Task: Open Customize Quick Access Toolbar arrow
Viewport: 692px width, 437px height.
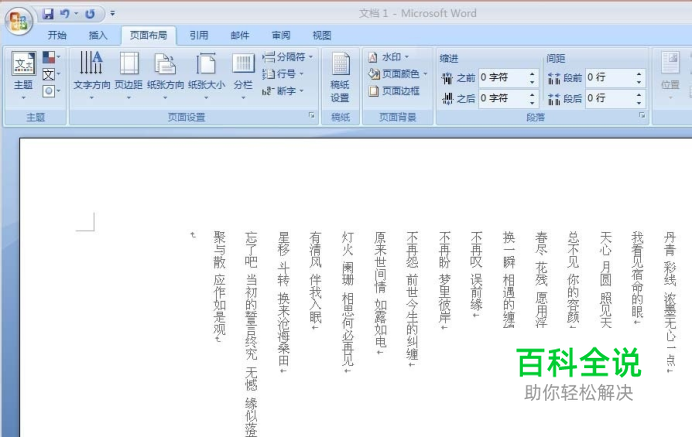Action: [x=113, y=14]
